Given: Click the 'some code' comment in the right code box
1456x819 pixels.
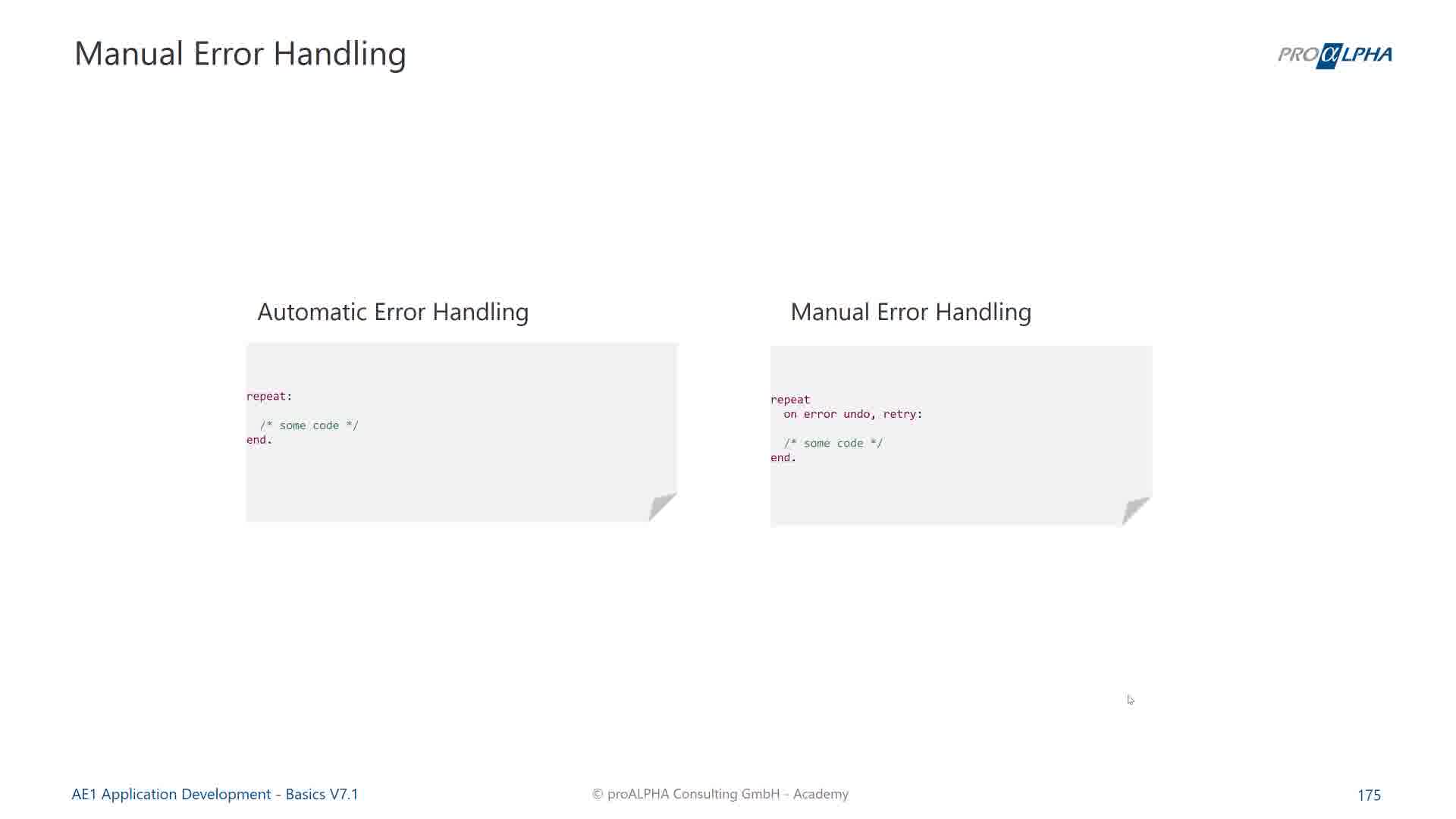Looking at the screenshot, I should (833, 444).
